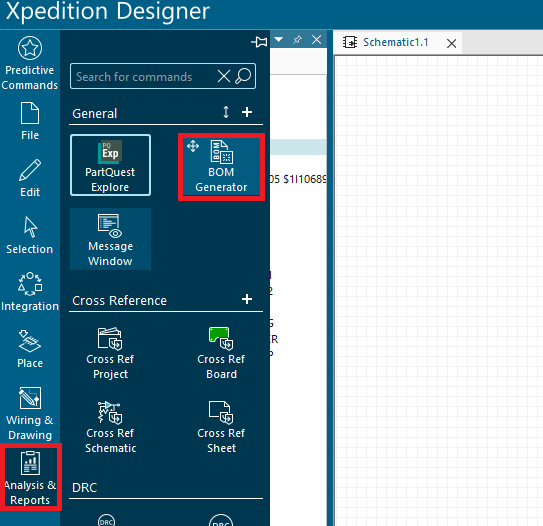Screen dimensions: 543x526
Task: Open the File sidebar menu
Action: coord(30,121)
